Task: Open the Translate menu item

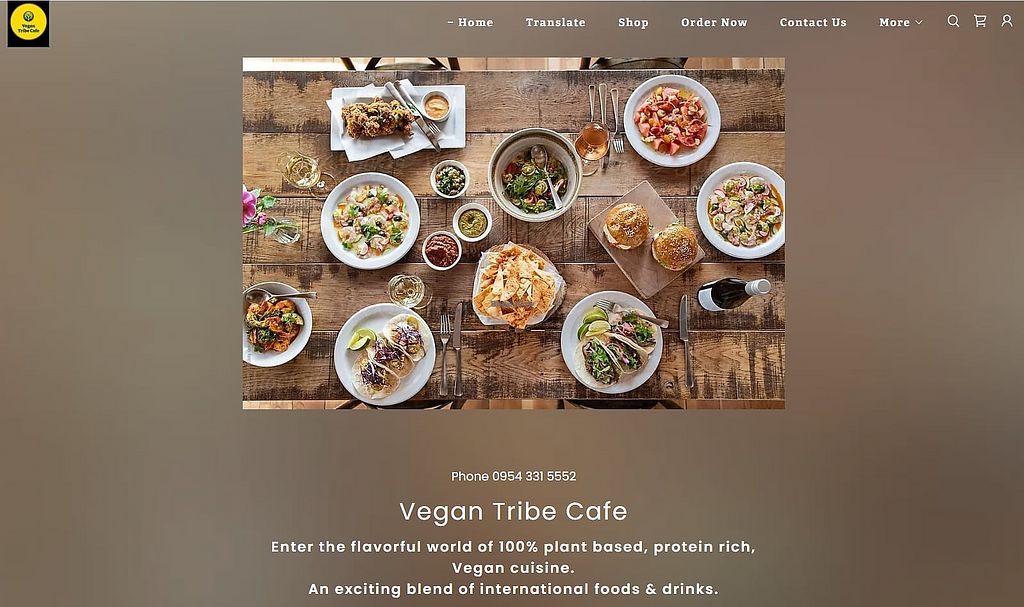Action: coord(556,22)
